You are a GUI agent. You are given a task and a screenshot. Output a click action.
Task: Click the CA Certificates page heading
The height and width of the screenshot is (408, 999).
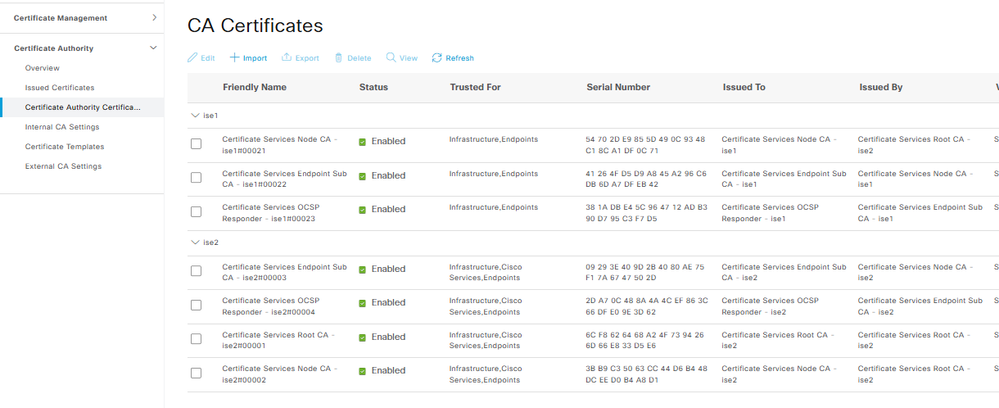255,26
